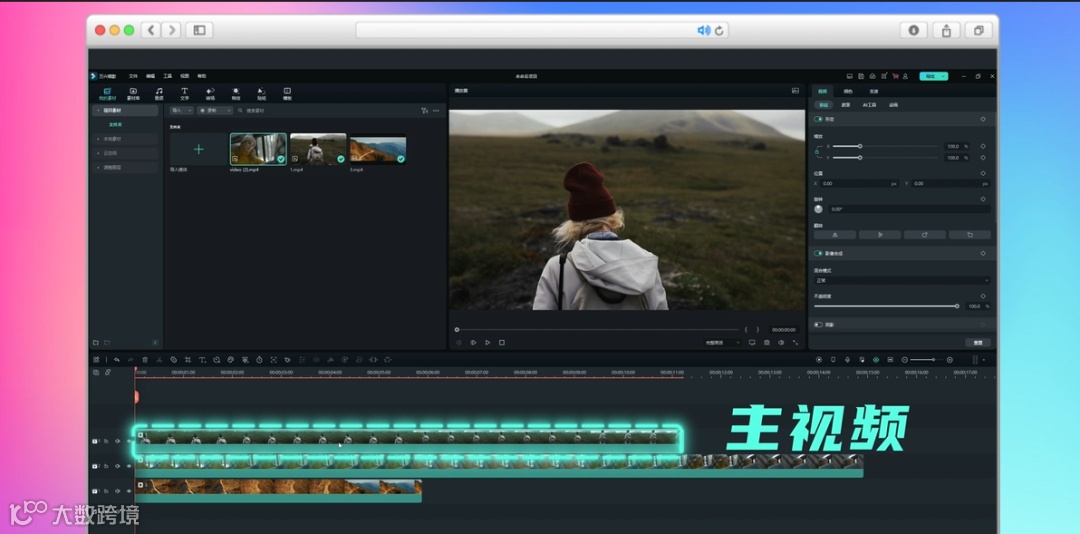Flip the clip horizontally

(835, 235)
